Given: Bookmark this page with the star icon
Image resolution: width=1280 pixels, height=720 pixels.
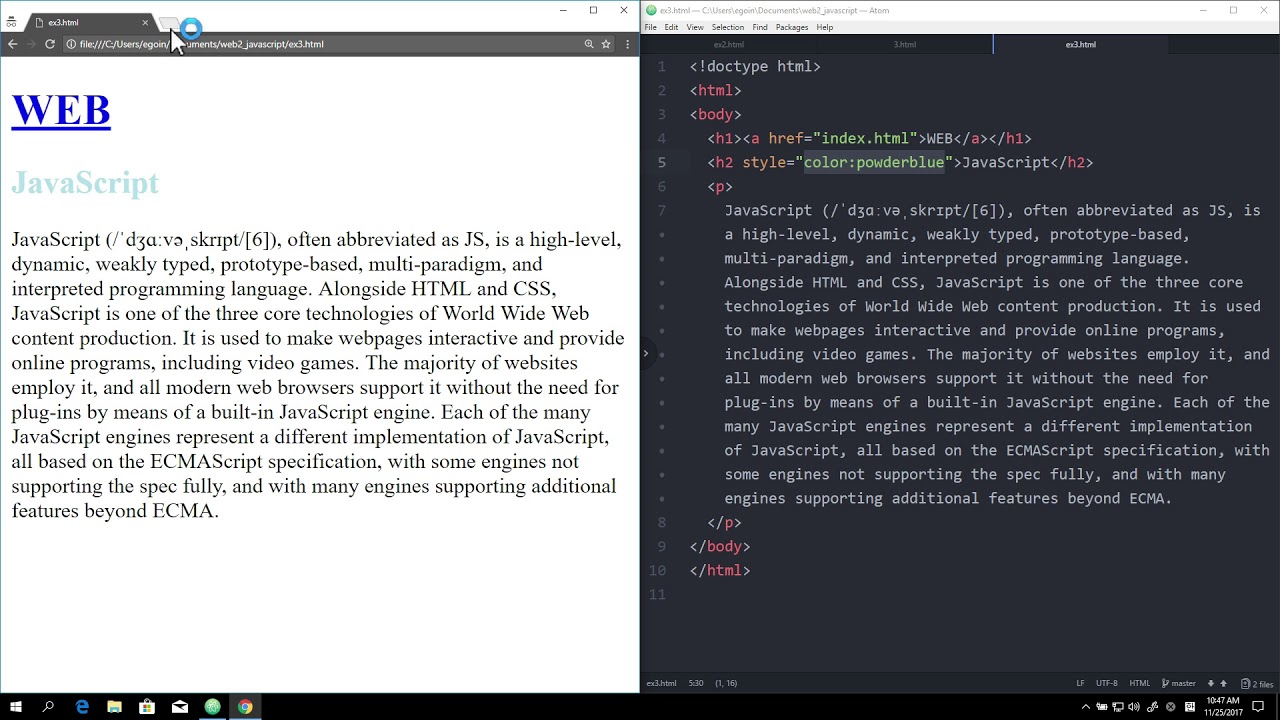Looking at the screenshot, I should click(606, 44).
